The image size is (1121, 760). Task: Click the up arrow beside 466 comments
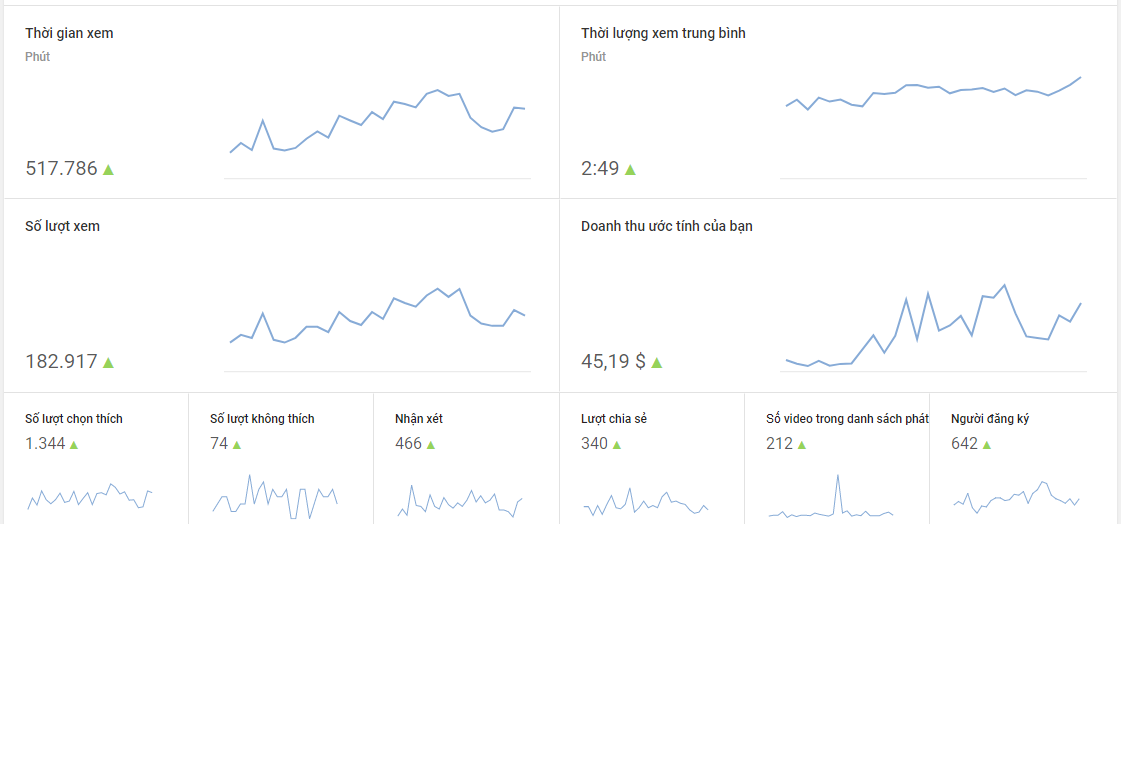click(x=431, y=445)
